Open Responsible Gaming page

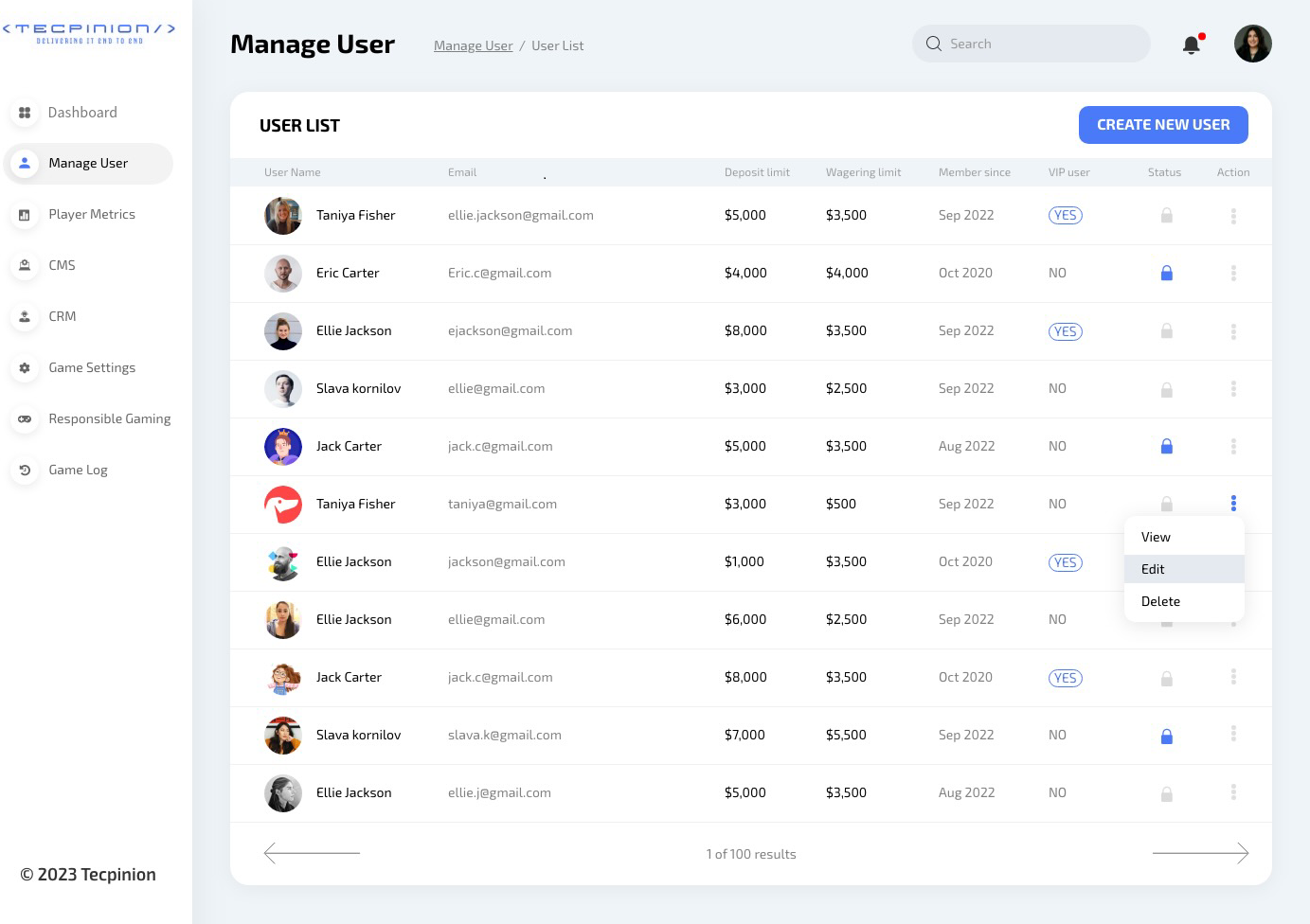(109, 419)
